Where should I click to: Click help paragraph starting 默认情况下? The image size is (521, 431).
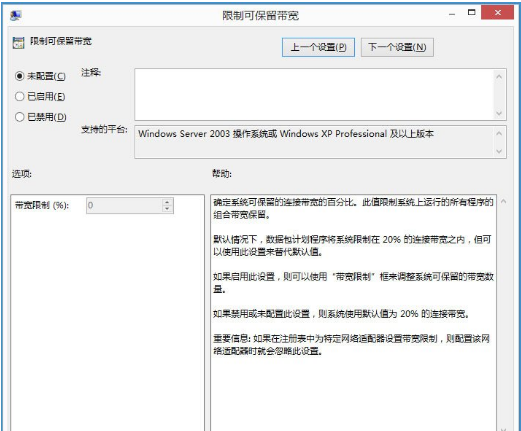point(352,245)
